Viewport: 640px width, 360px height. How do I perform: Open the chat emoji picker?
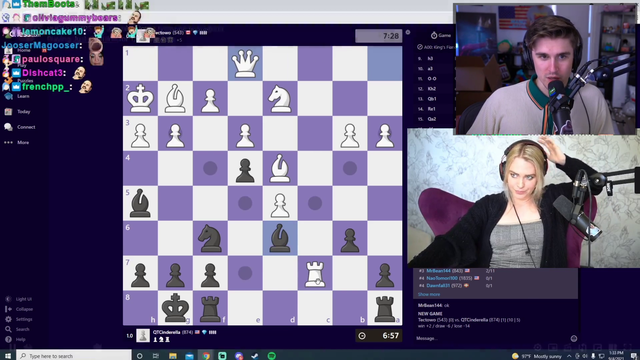[574, 338]
